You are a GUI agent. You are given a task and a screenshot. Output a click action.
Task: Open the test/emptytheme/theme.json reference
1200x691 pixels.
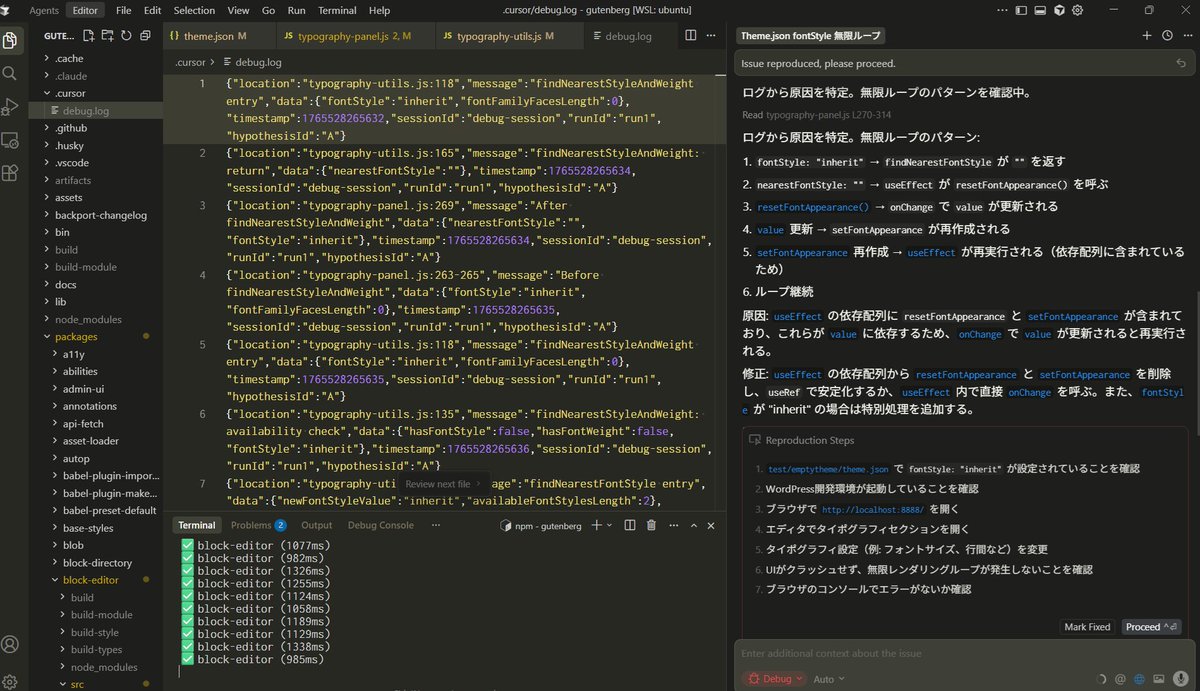point(828,468)
